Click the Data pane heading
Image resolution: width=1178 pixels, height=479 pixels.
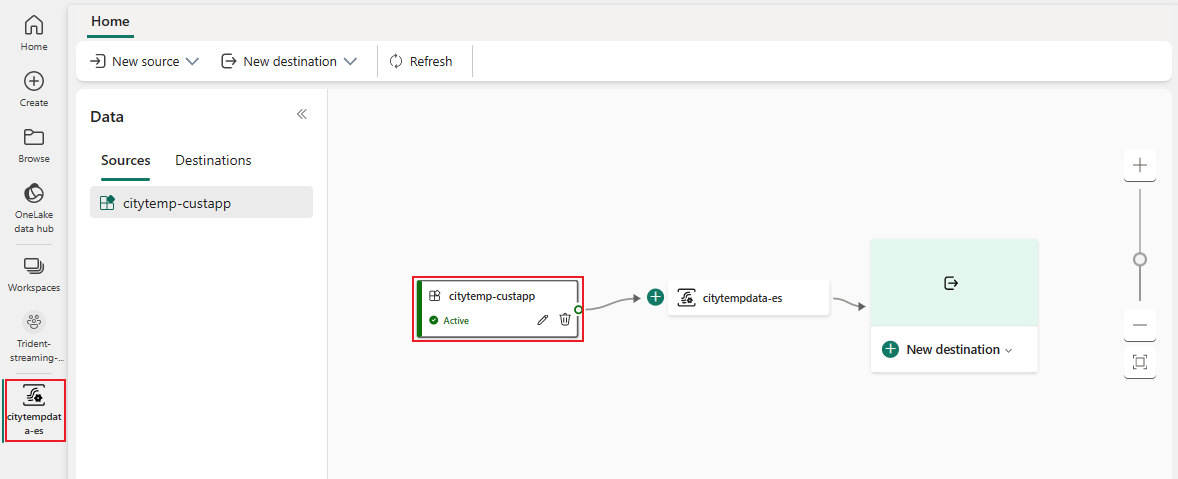point(107,116)
